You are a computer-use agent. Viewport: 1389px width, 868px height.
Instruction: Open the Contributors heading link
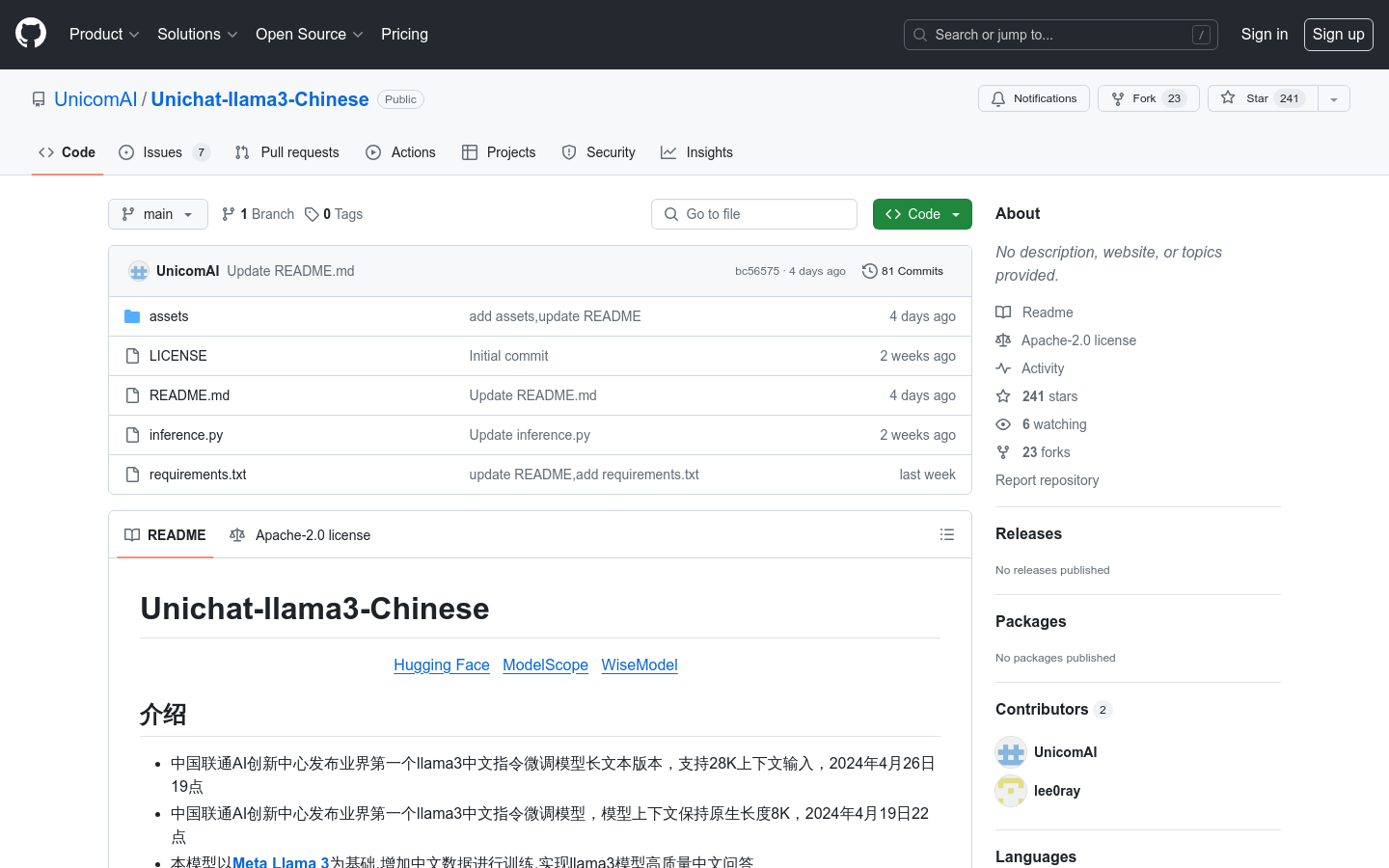(x=1053, y=709)
